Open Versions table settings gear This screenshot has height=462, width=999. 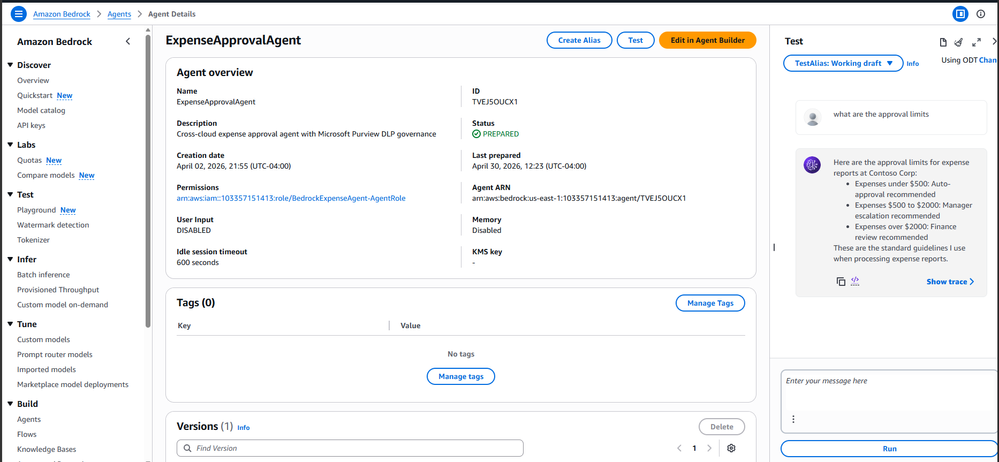731,448
